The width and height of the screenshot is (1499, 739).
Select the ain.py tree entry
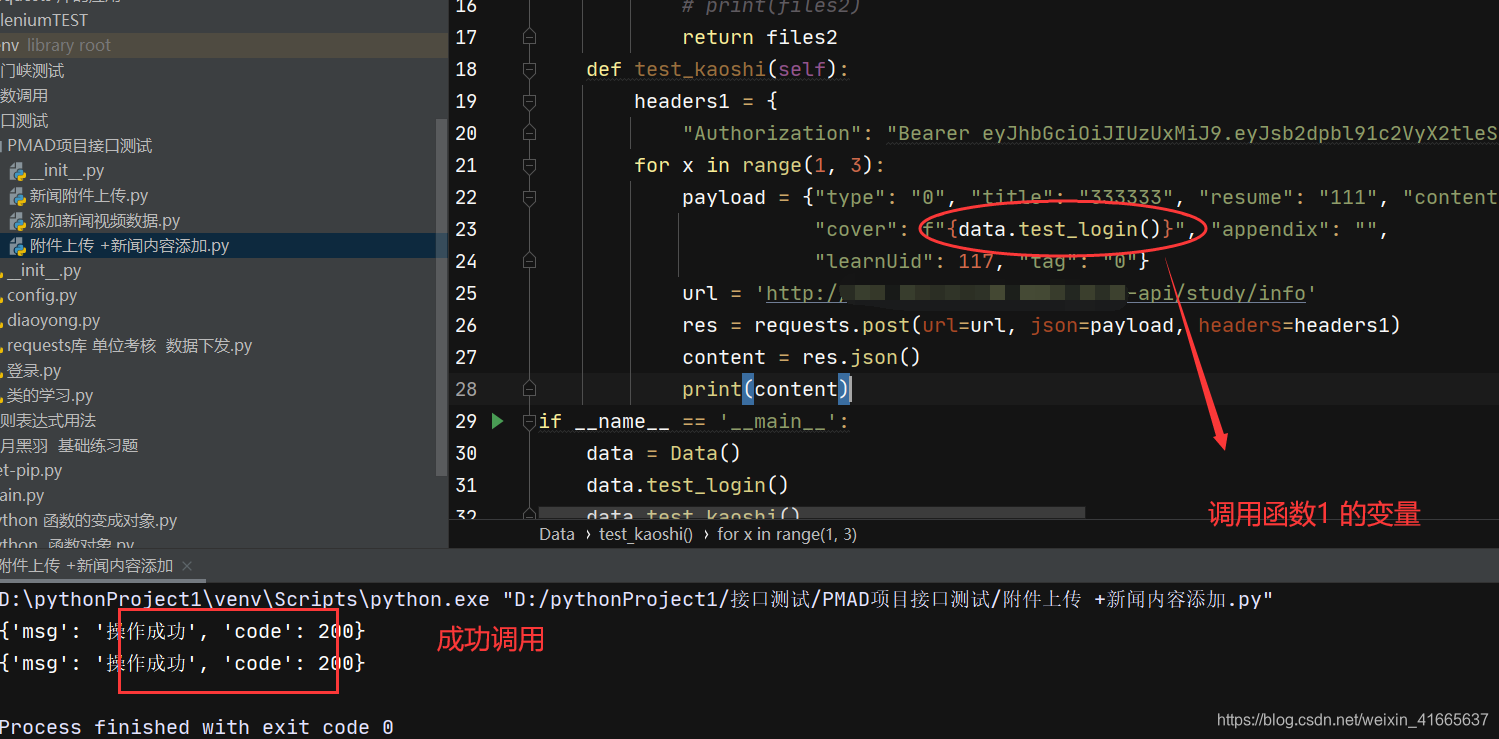click(x=22, y=496)
